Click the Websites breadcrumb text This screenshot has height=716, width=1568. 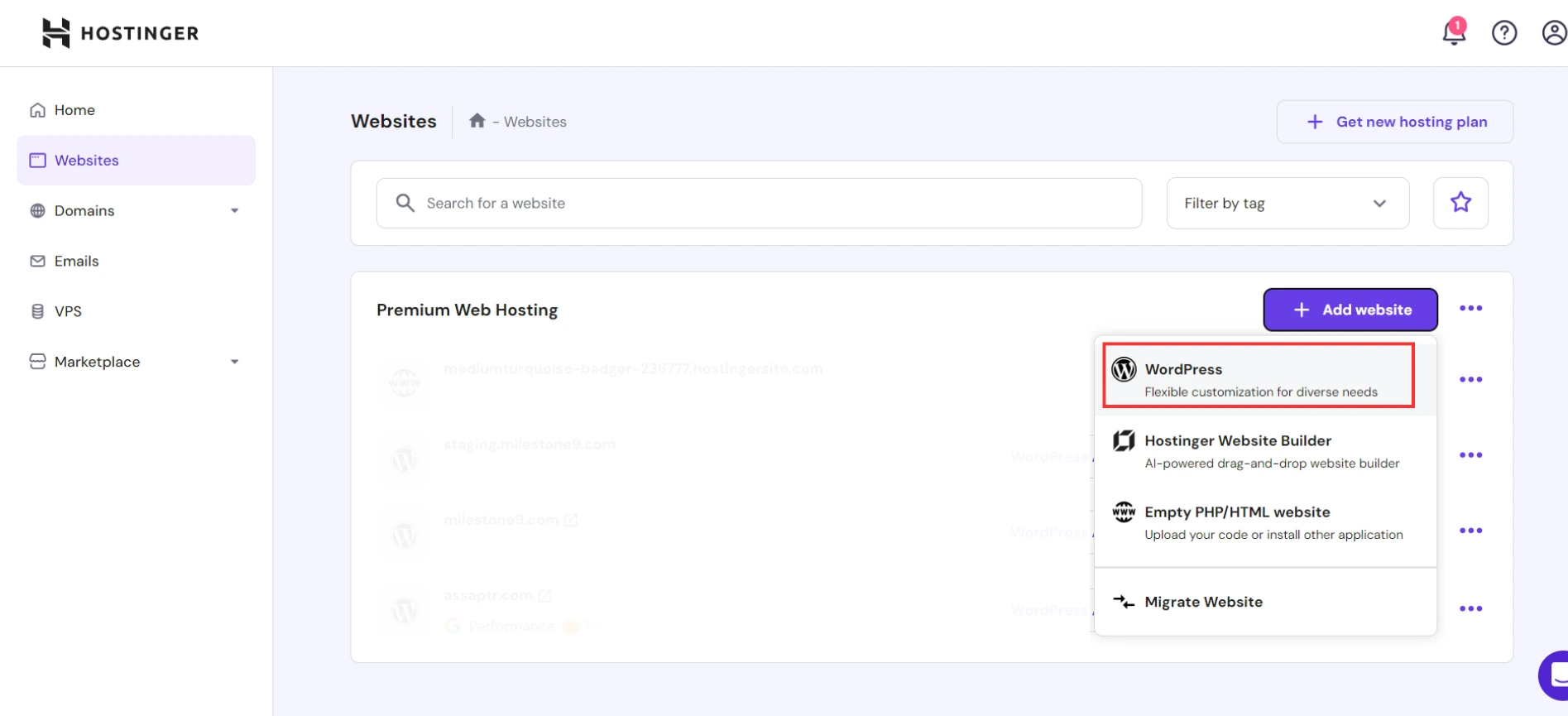[535, 122]
